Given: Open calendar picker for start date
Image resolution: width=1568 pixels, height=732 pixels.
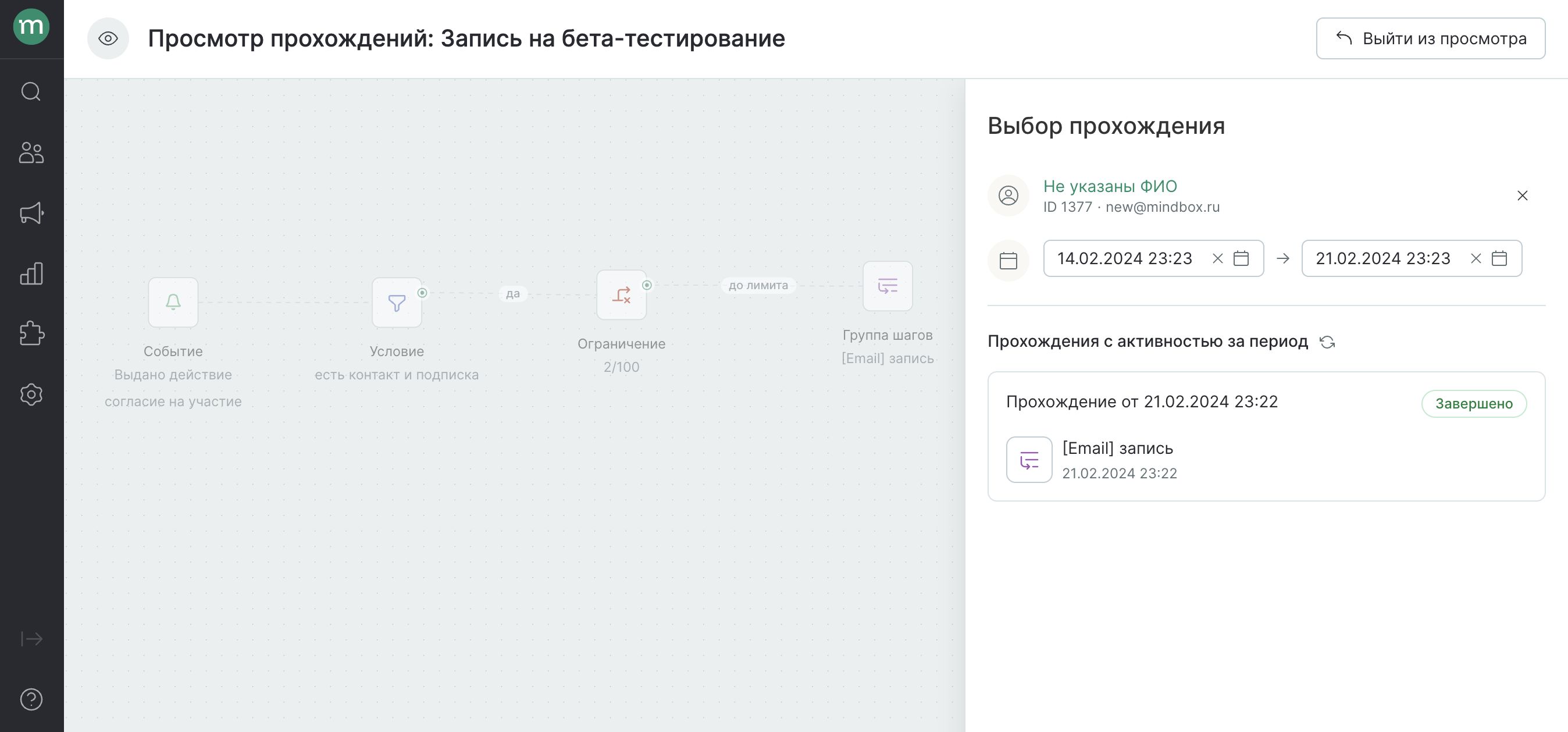Looking at the screenshot, I should (1241, 259).
